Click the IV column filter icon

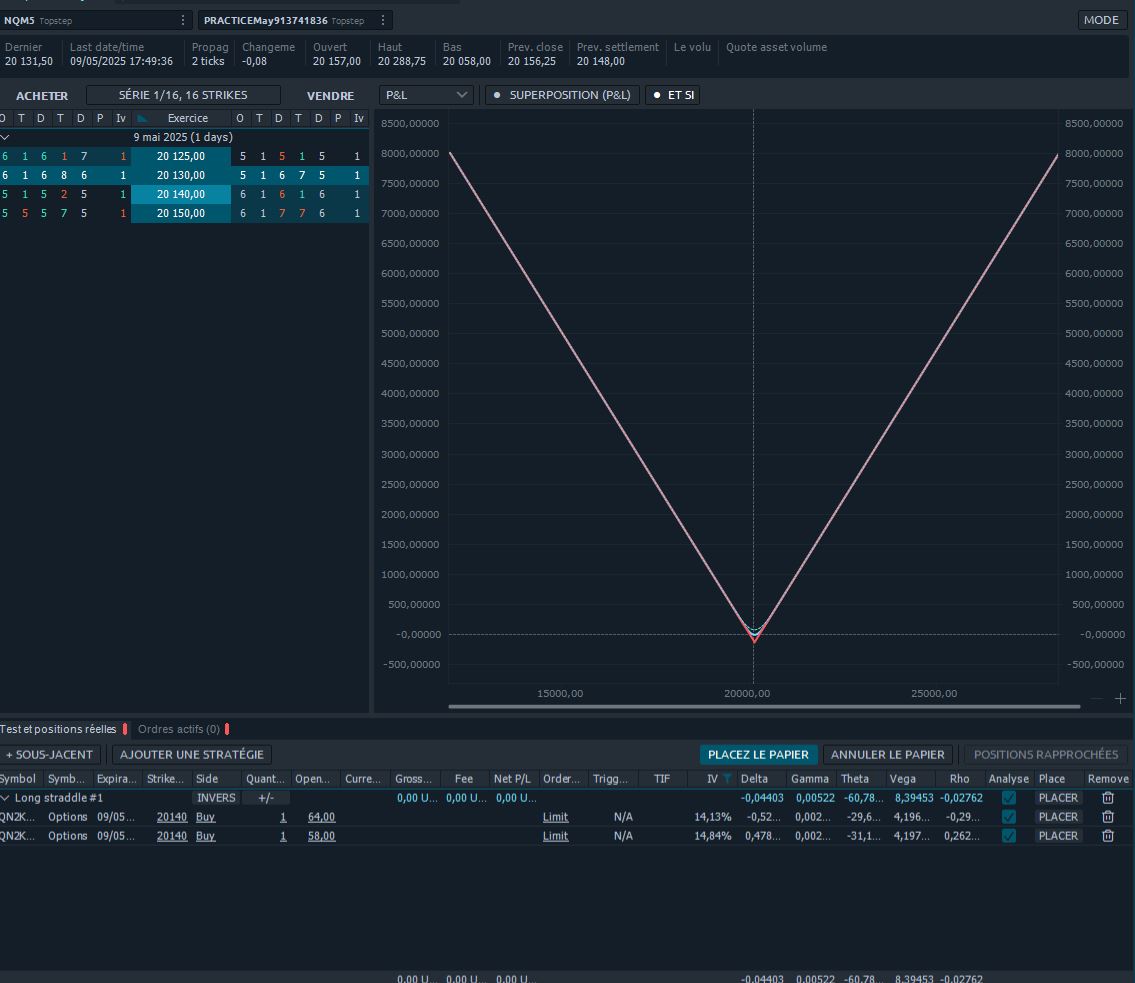[x=728, y=779]
